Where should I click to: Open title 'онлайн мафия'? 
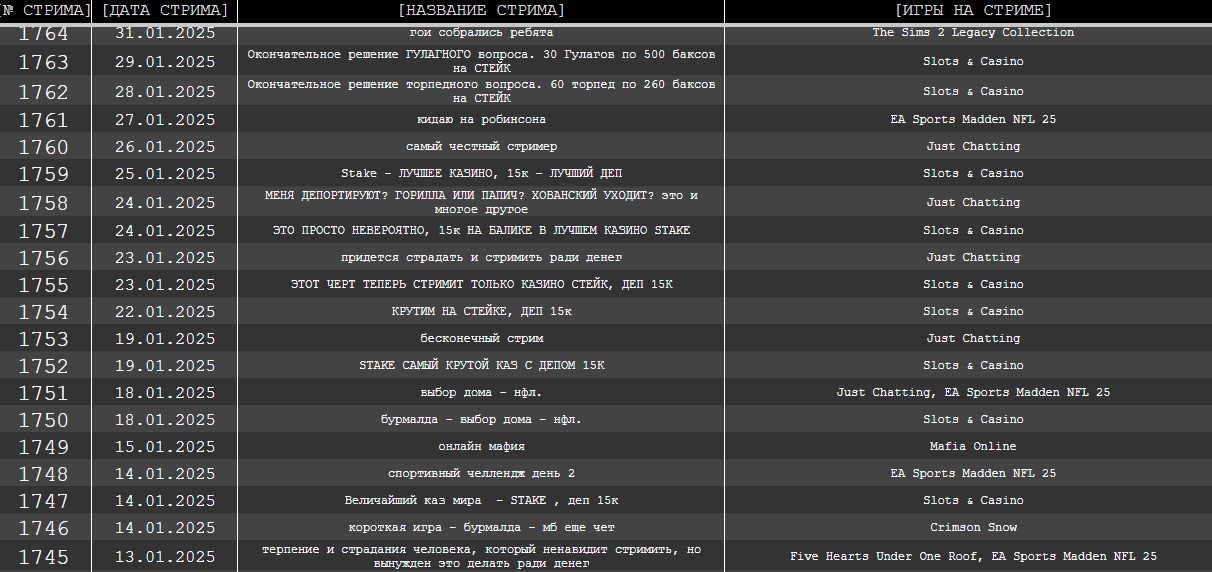pyautogui.click(x=481, y=447)
